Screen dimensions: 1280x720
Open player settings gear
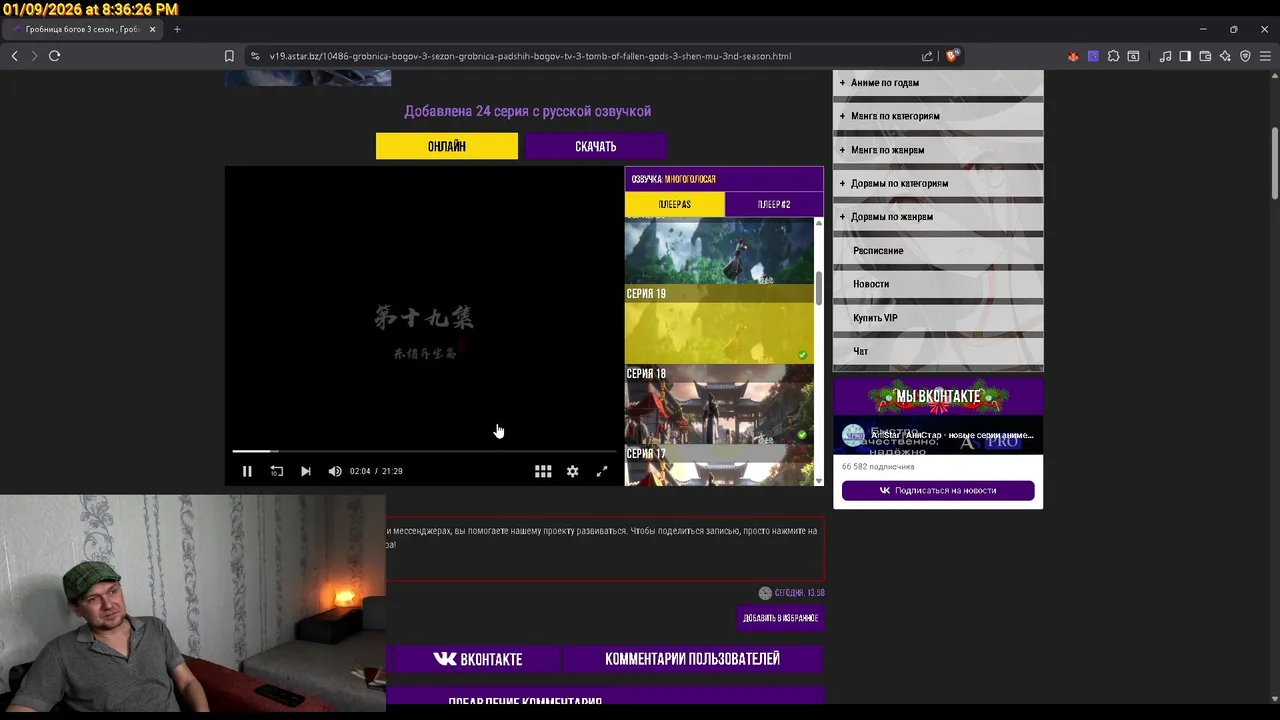pos(572,471)
